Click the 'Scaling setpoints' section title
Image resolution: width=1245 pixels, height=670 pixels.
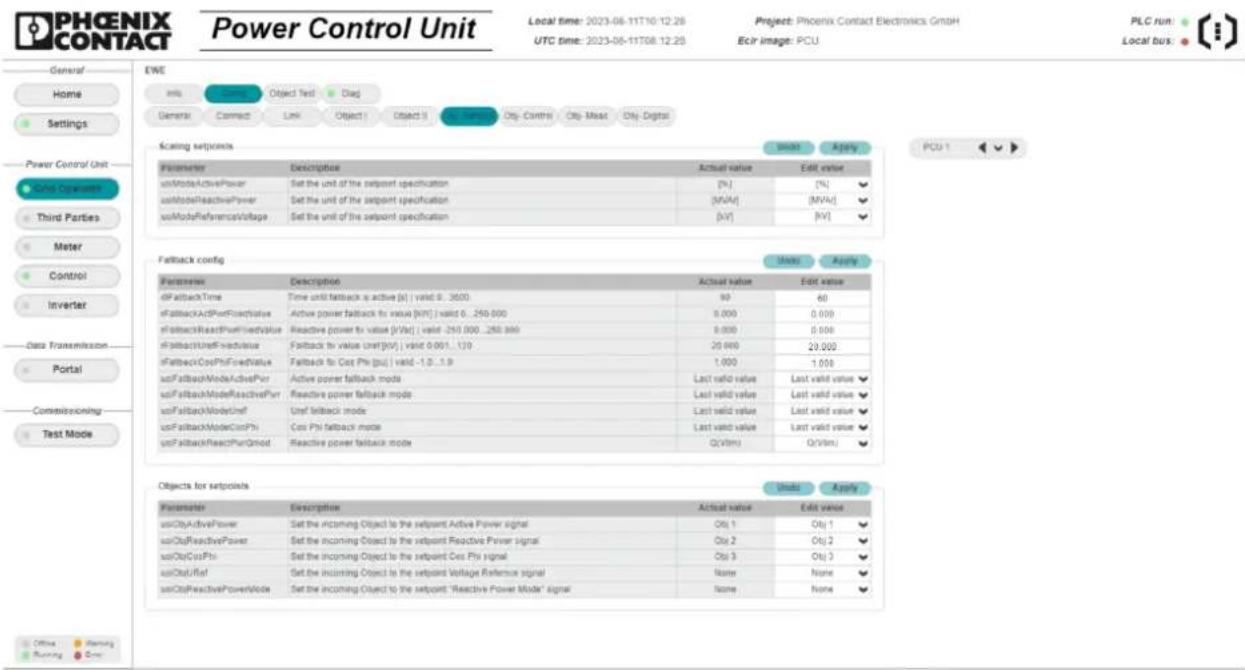[195, 146]
